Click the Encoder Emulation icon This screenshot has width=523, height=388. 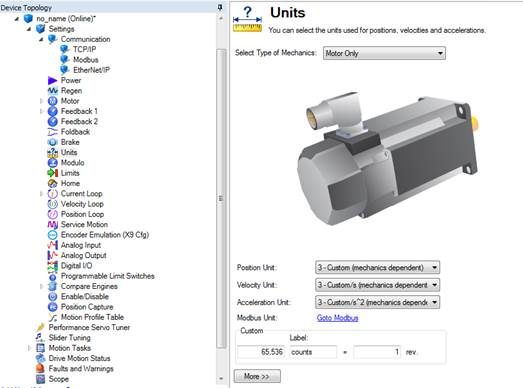52,235
